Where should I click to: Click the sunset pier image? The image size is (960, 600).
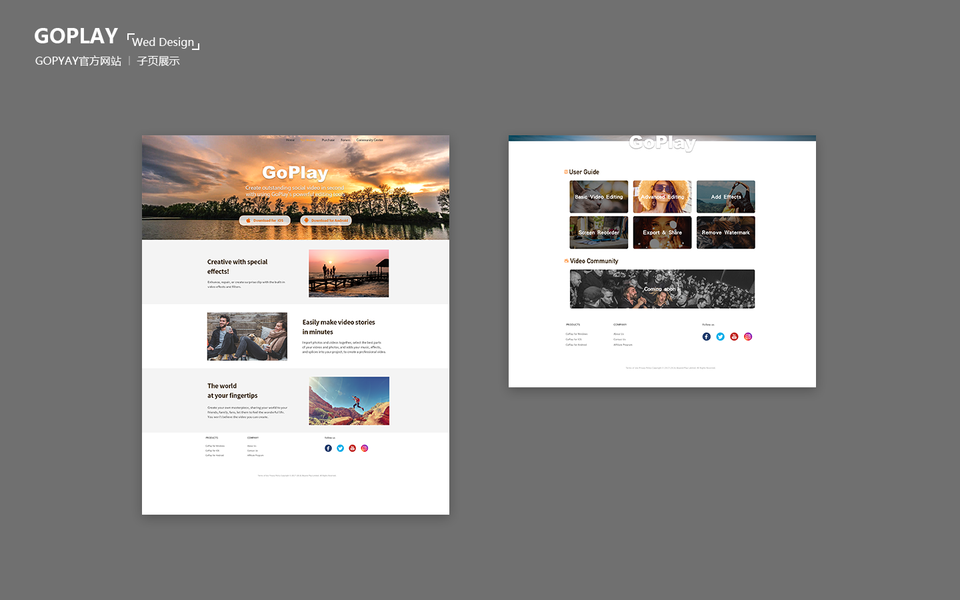pyautogui.click(x=349, y=273)
